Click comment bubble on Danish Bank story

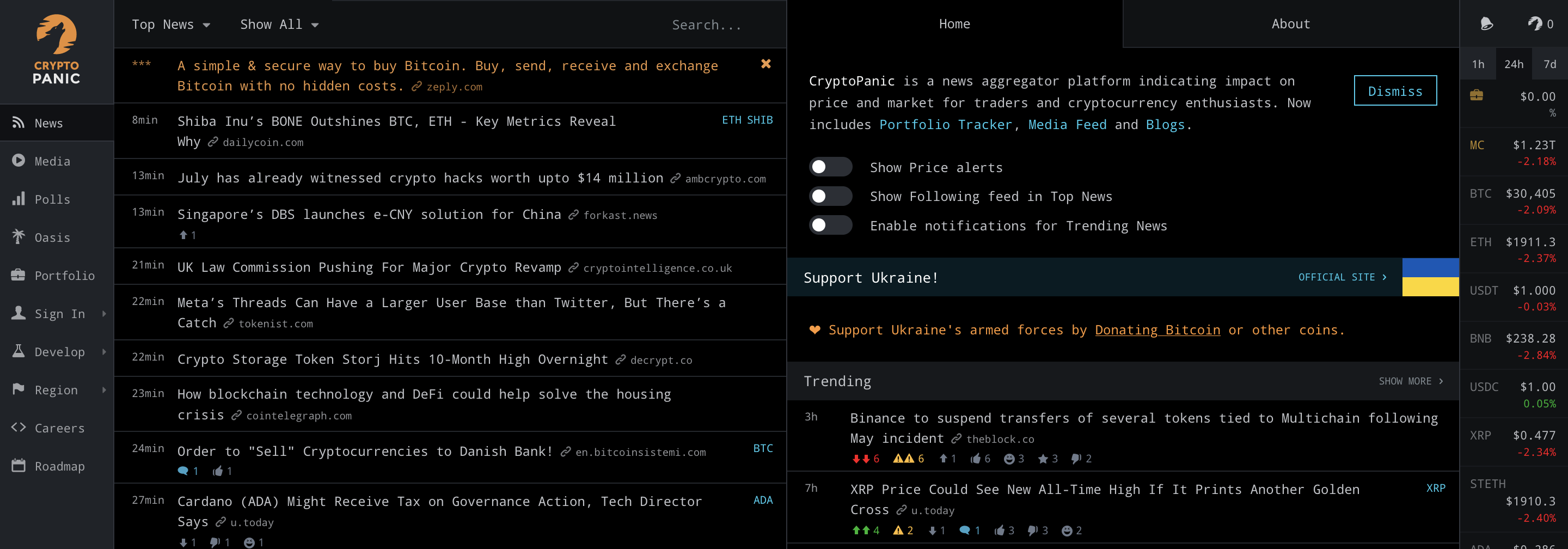tap(187, 471)
